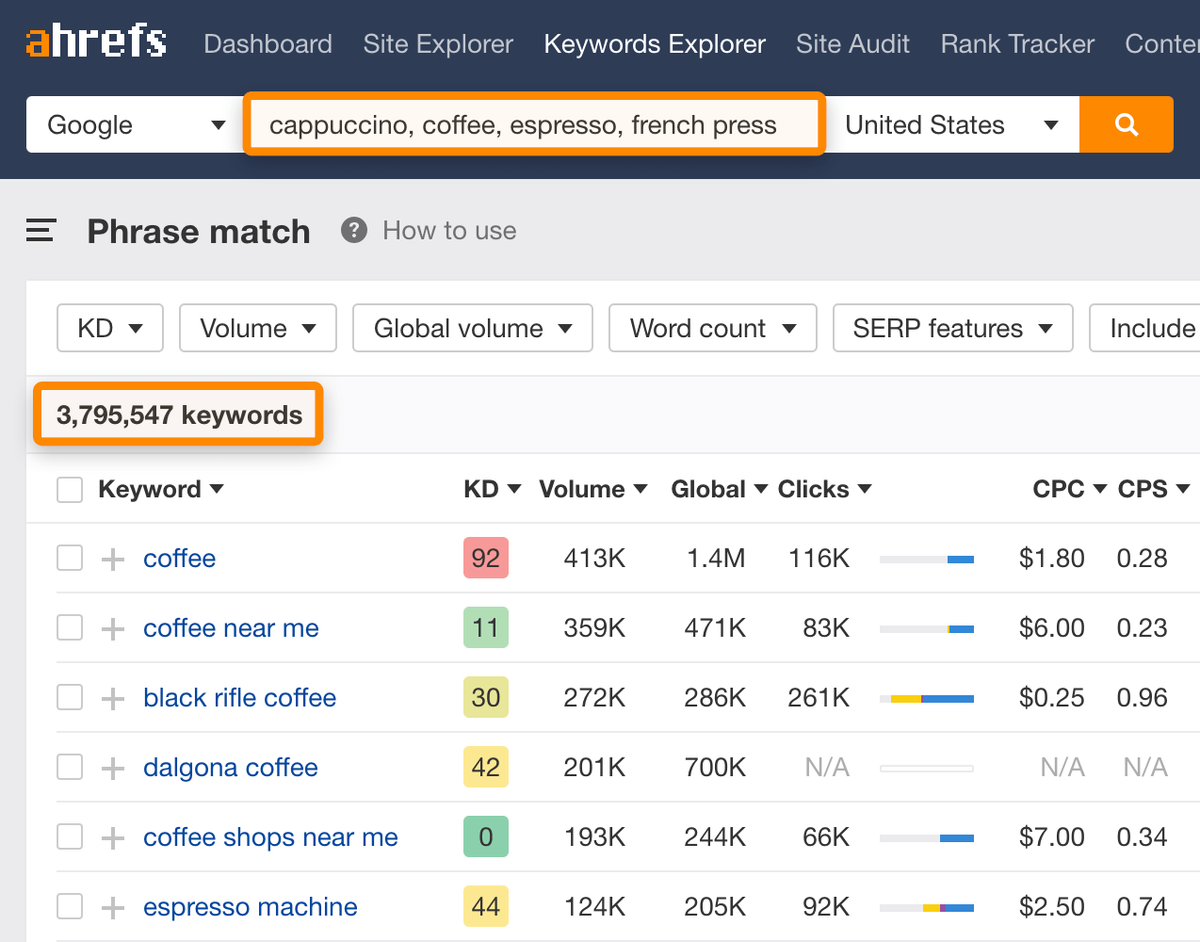
Task: Open the hamburger sidebar menu icon
Action: tap(41, 231)
